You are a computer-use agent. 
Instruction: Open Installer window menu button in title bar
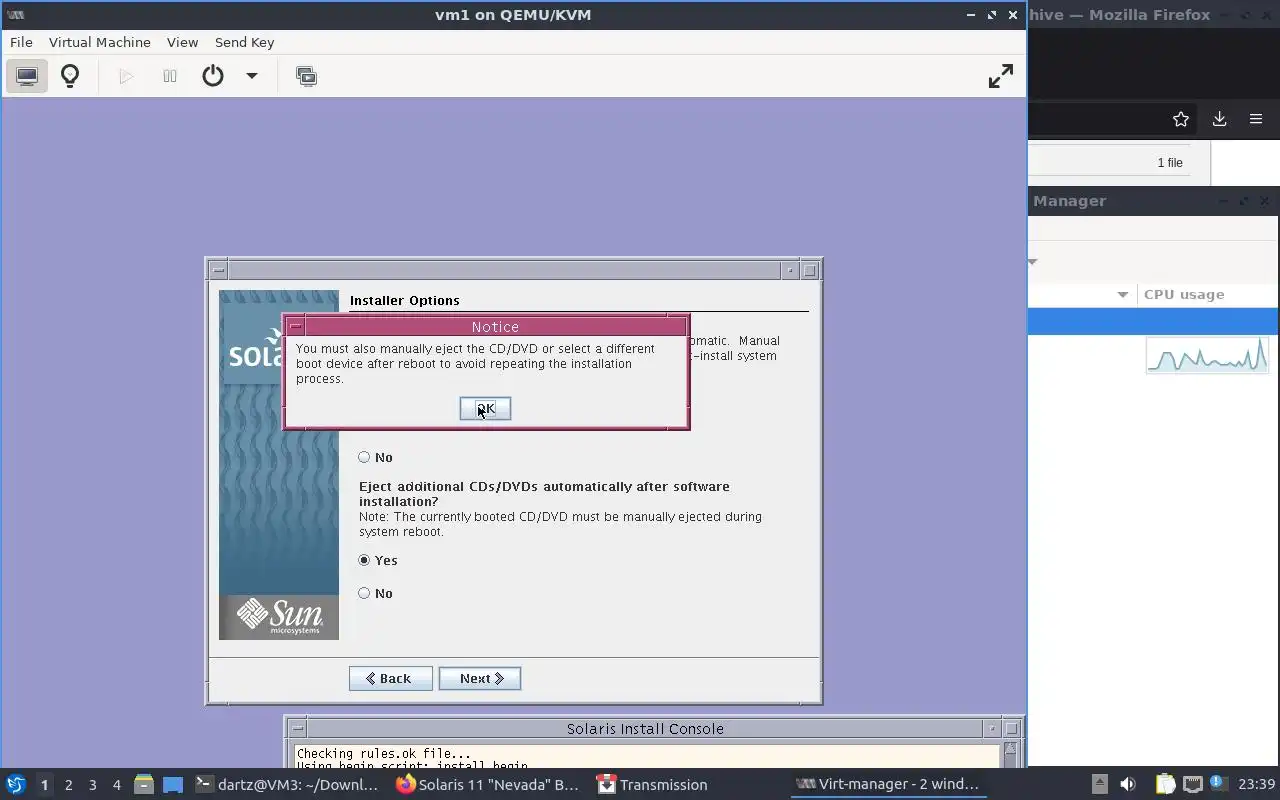pyautogui.click(x=219, y=270)
